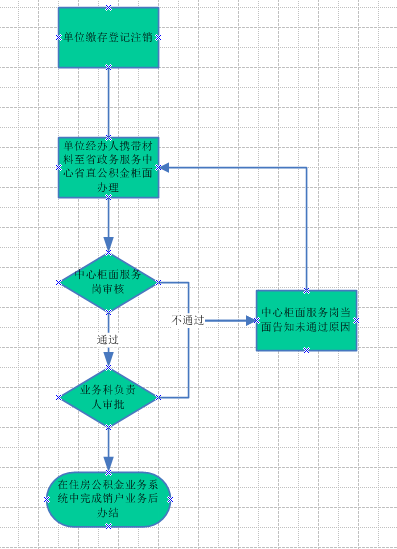Select the 中心柜面服务岗当面告知未通过原因 box
Image resolution: width=397 pixels, height=549 pixels.
[306, 320]
